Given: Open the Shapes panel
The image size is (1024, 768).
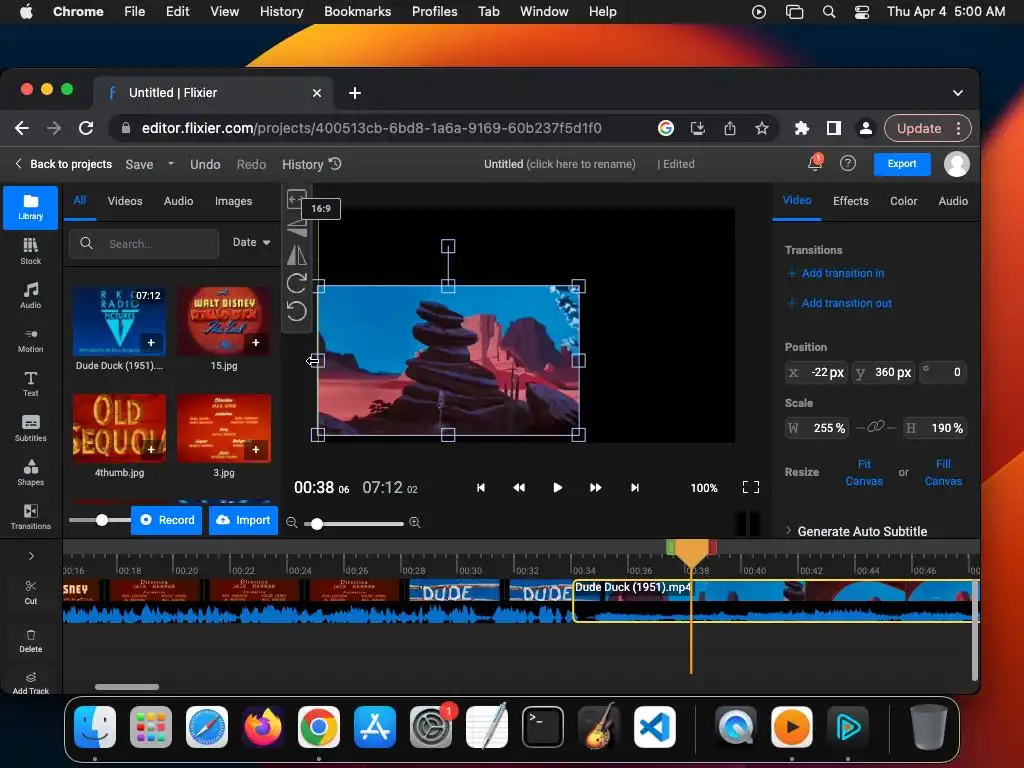Looking at the screenshot, I should 30,473.
